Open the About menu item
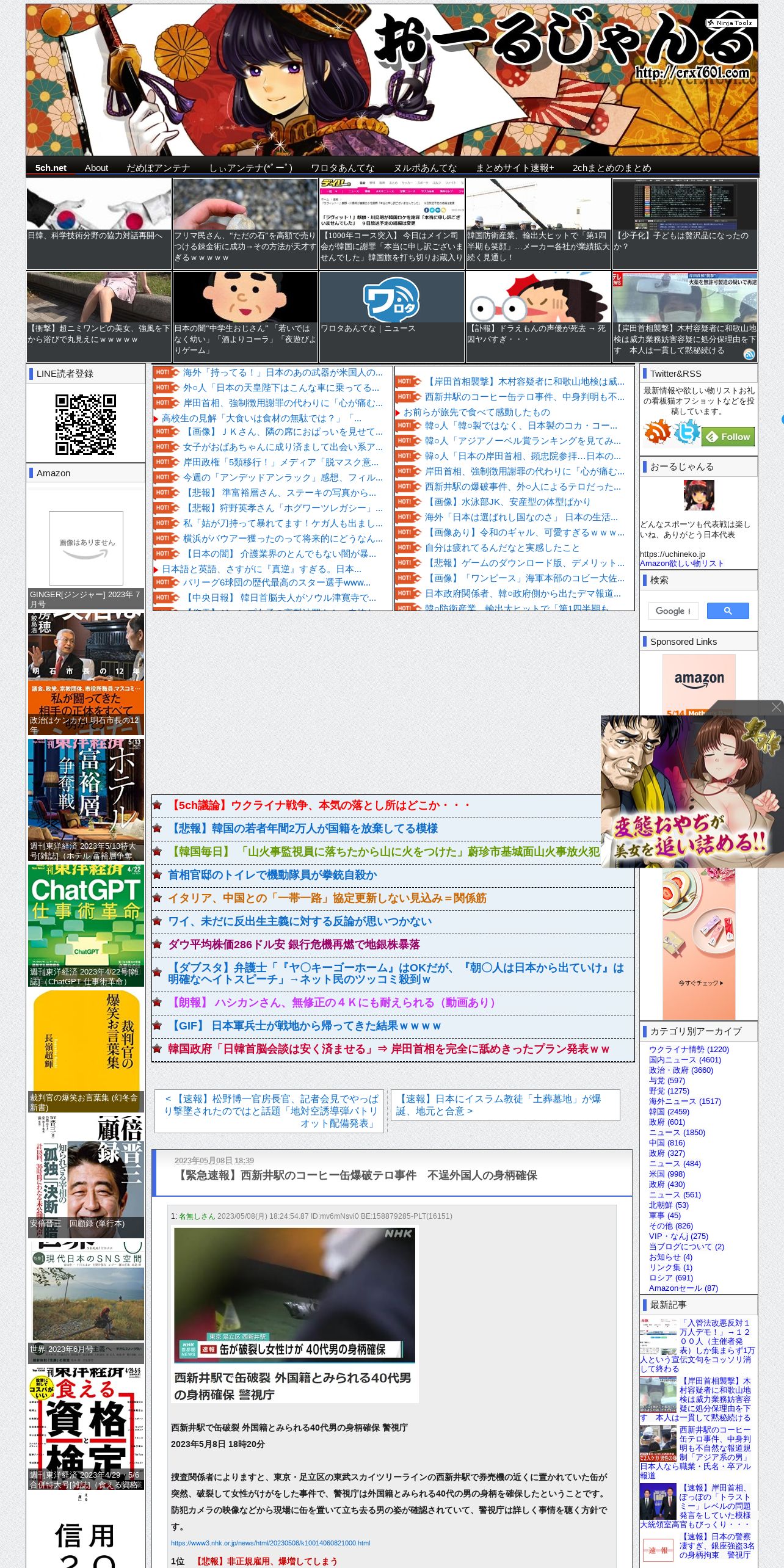 click(96, 168)
